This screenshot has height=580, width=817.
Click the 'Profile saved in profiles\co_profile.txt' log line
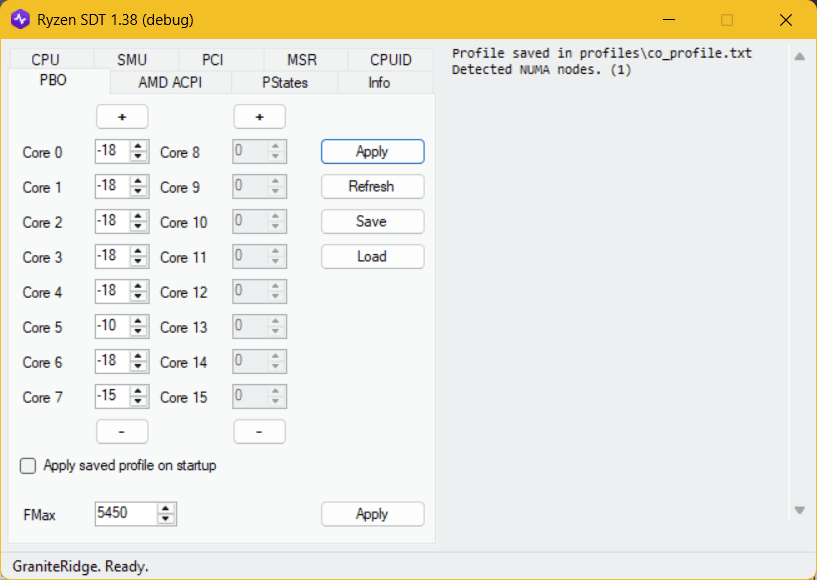coord(602,53)
